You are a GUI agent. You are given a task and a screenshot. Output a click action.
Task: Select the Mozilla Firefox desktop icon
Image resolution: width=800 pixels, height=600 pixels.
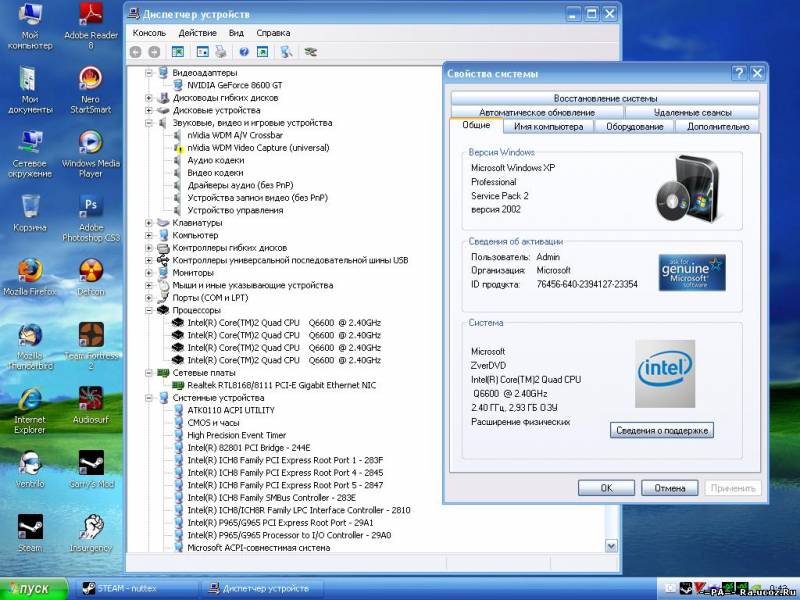30,278
